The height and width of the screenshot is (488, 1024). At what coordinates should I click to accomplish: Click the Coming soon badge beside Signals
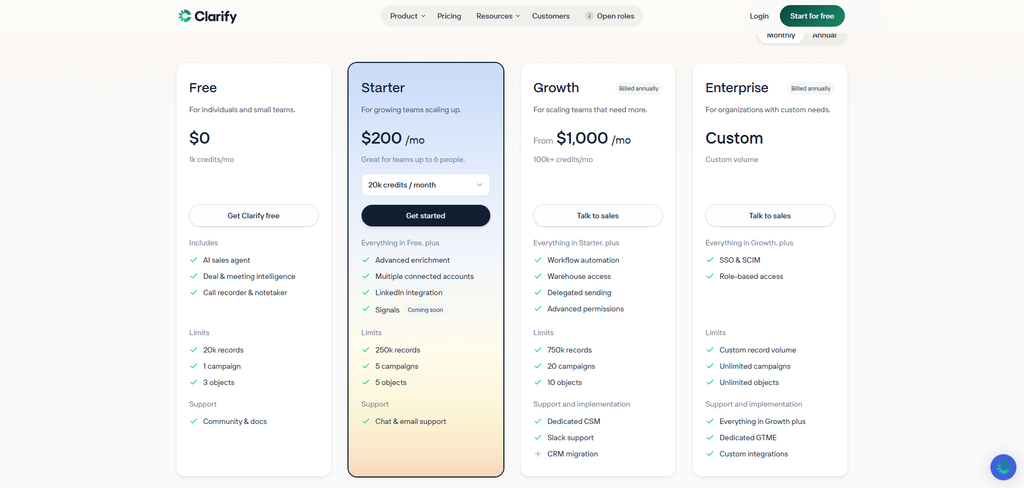[x=426, y=310]
